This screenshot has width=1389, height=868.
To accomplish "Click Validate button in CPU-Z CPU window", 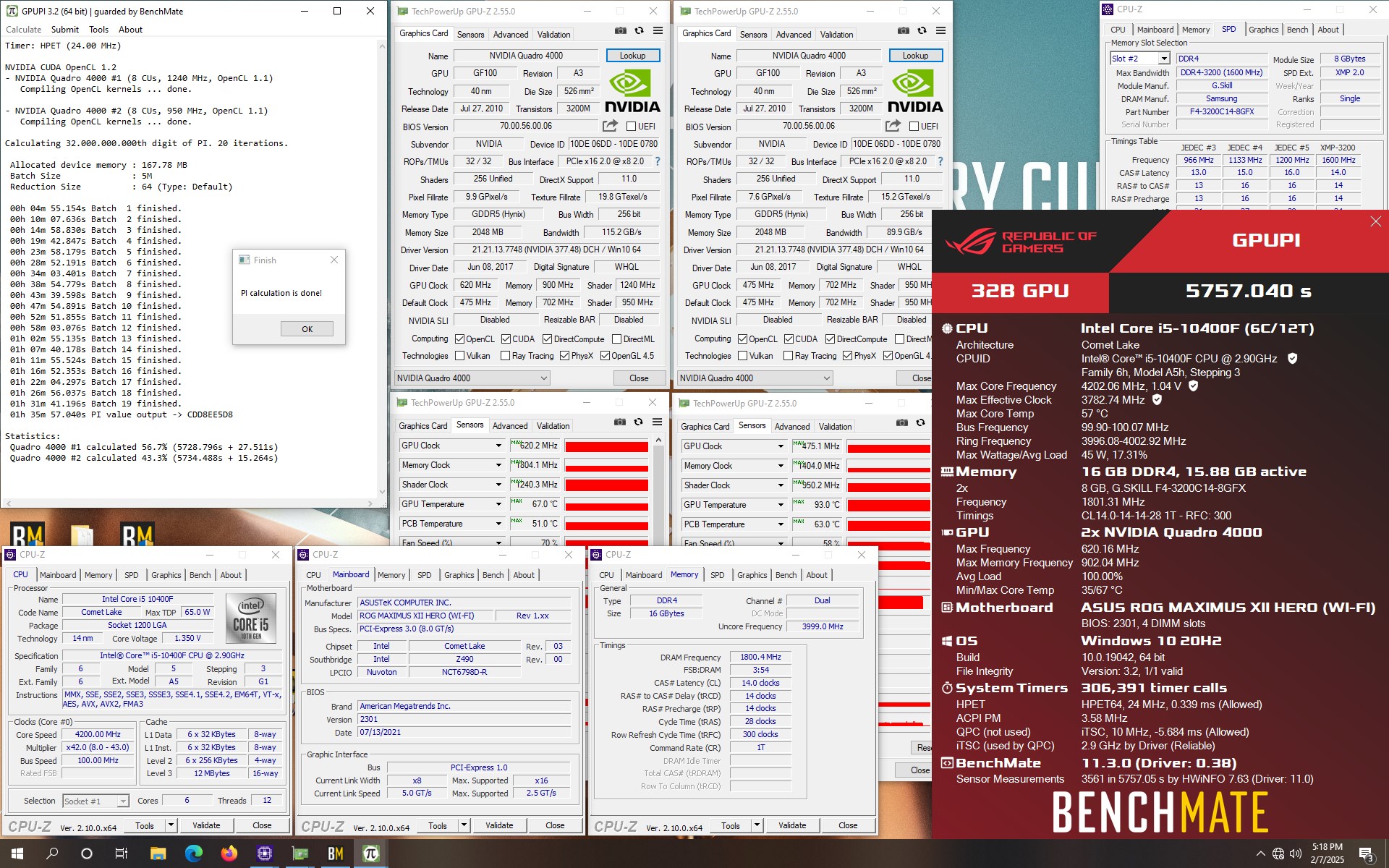I will (x=206, y=825).
